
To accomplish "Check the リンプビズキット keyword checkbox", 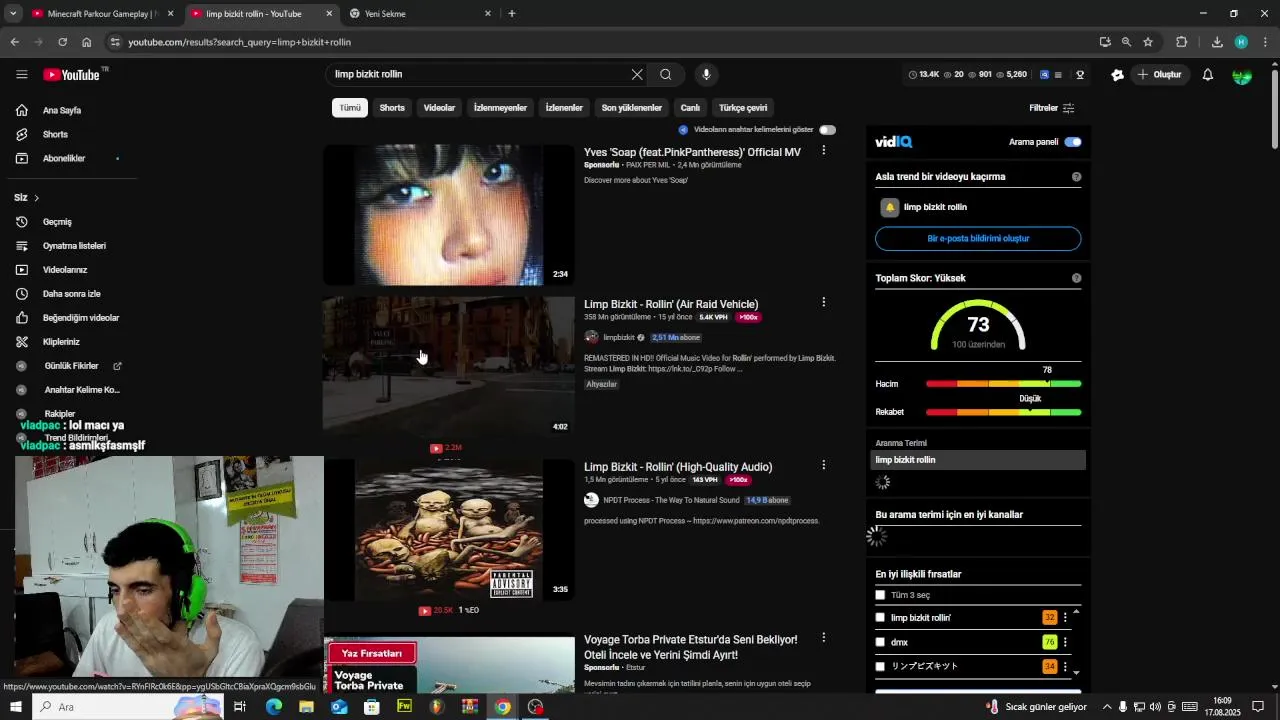I will tap(880, 666).
